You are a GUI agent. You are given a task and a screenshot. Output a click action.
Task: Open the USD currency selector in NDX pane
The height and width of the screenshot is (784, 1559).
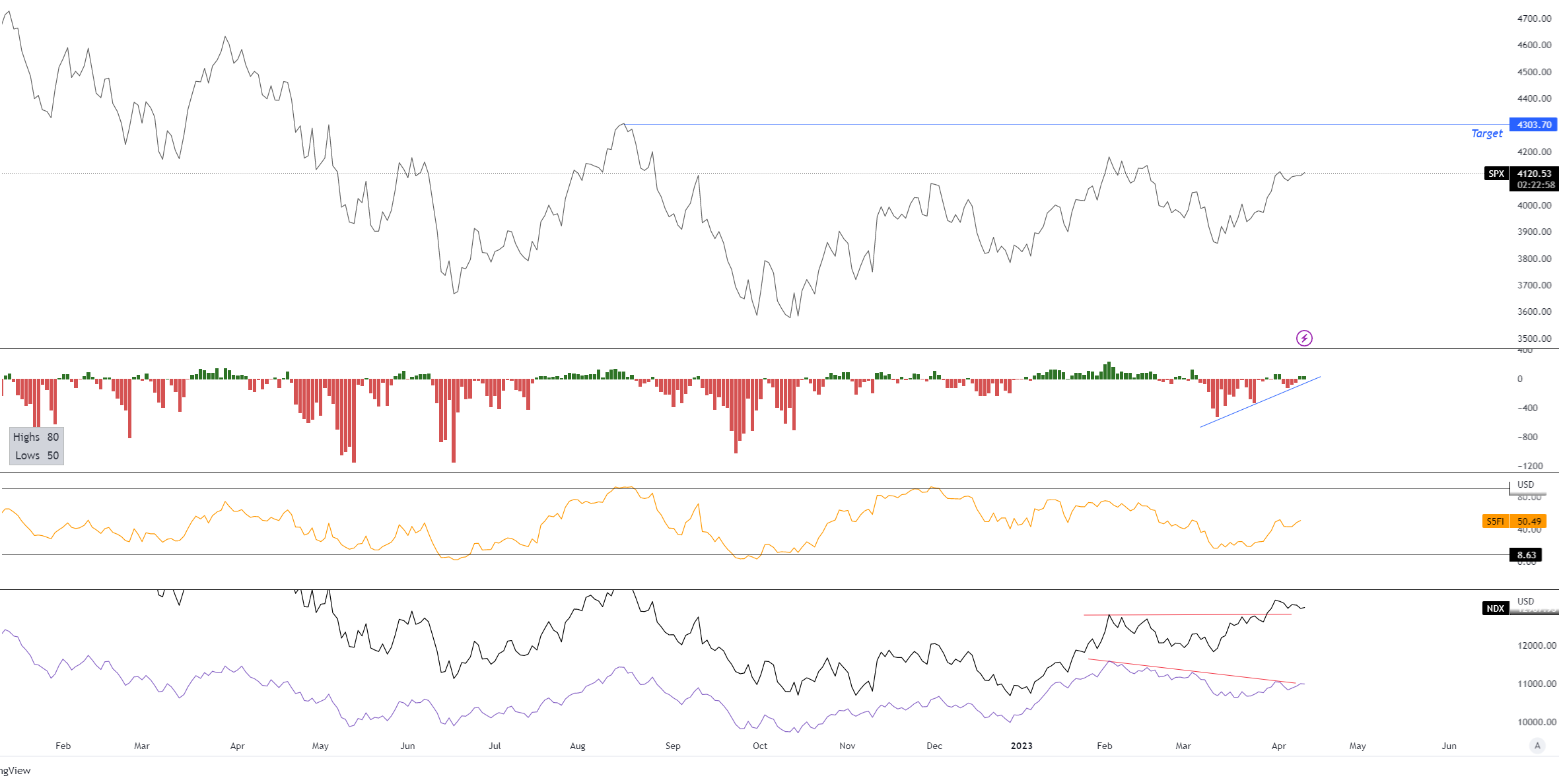1525,601
